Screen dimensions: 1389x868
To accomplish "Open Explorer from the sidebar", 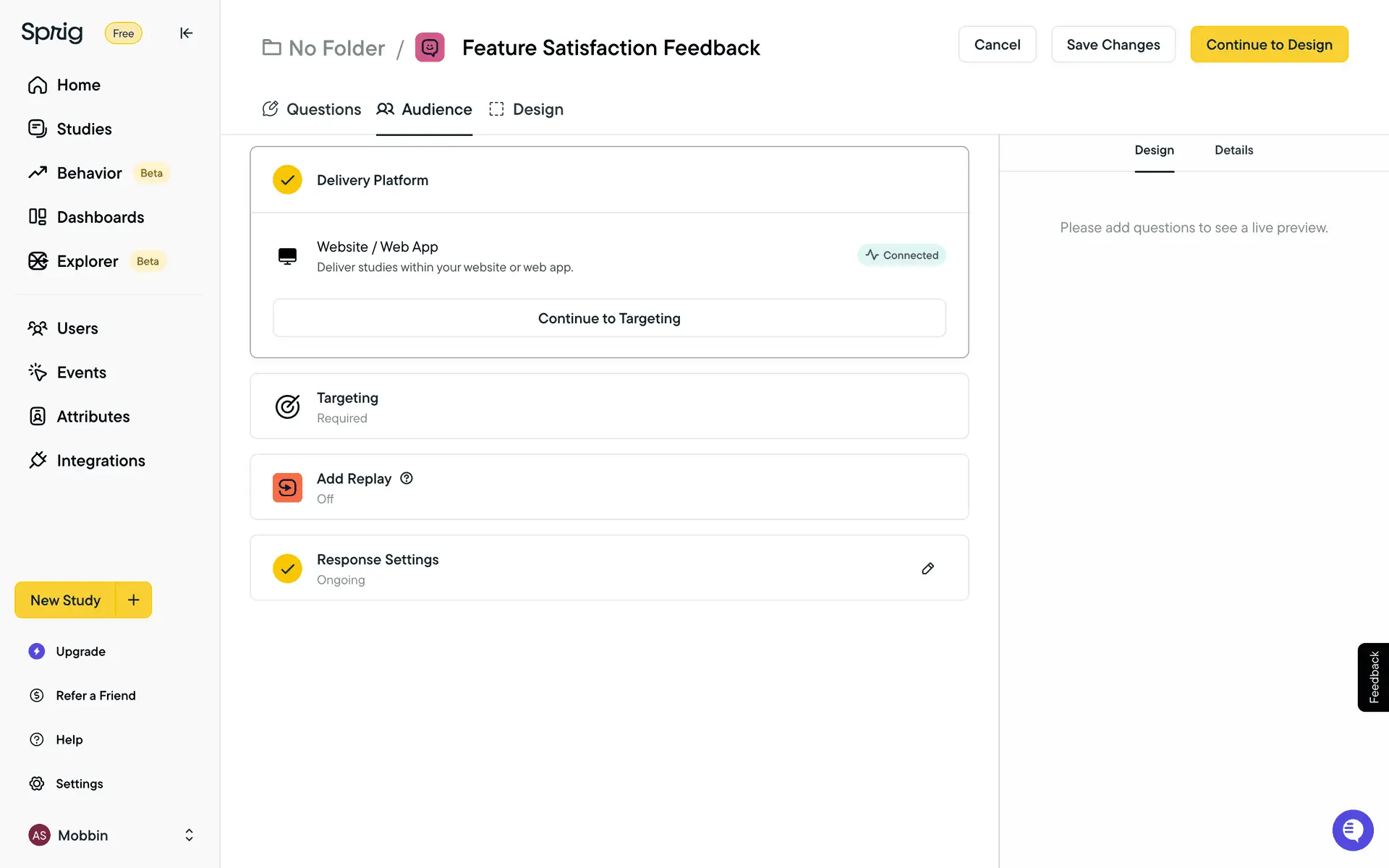I will tap(87, 261).
